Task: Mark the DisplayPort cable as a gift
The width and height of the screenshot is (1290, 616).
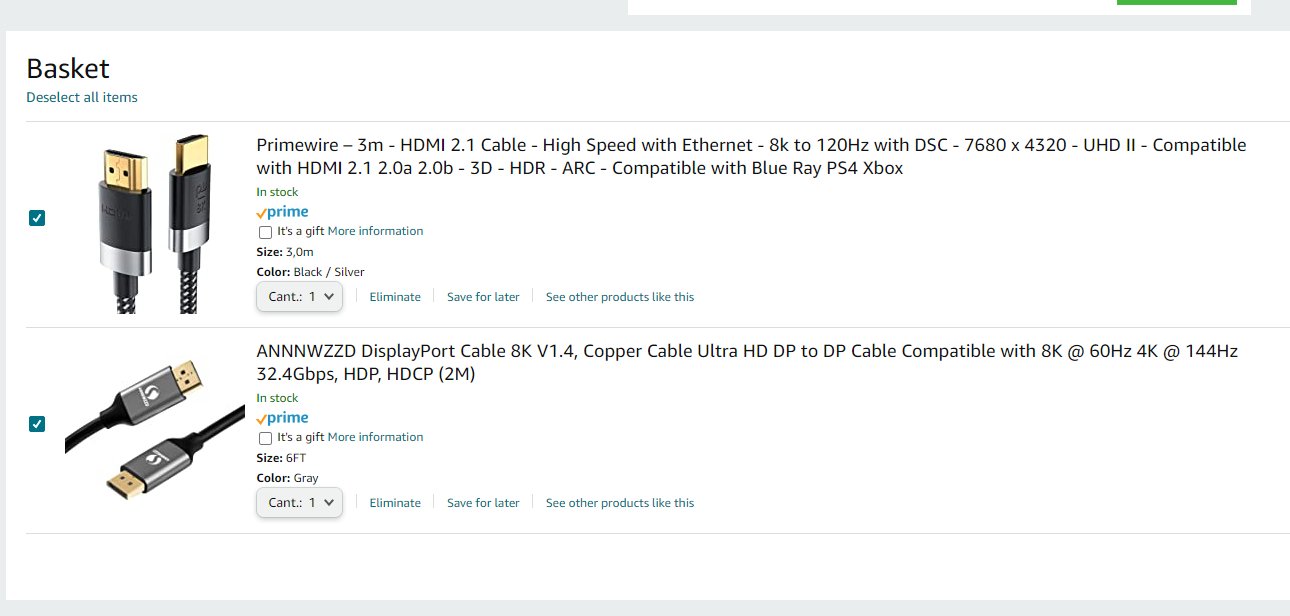Action: tap(266, 438)
